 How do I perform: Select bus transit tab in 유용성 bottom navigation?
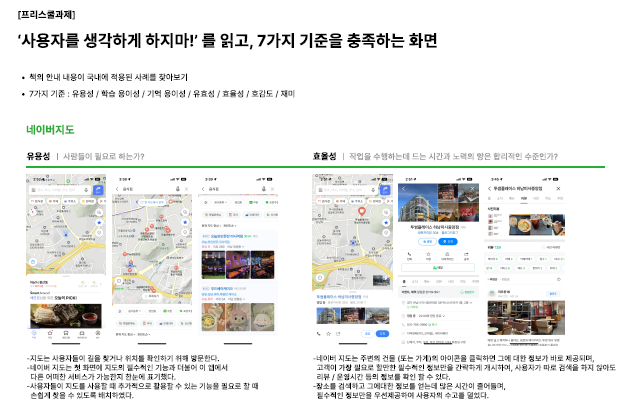(66, 334)
